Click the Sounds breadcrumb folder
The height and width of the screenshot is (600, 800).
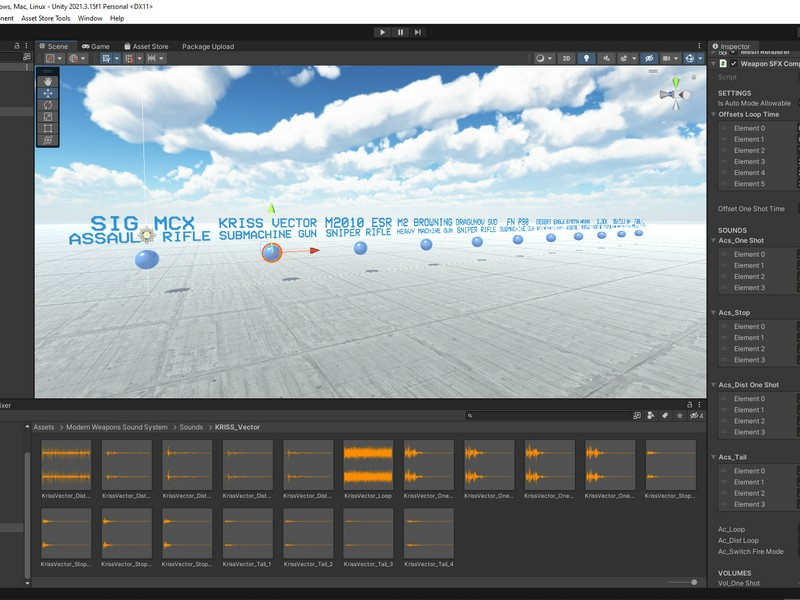[191, 427]
